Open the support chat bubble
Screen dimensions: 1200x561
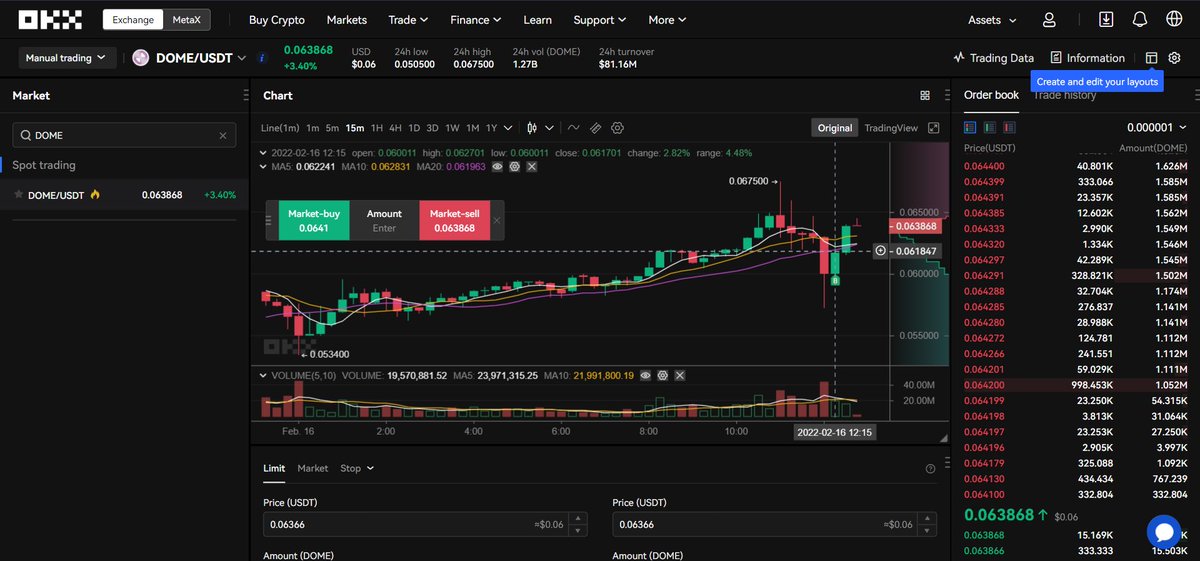(1164, 531)
